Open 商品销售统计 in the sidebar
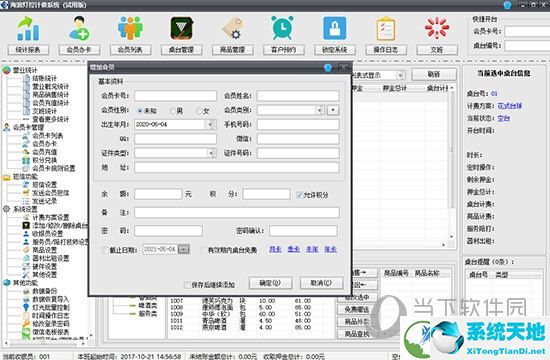550x360 pixels. tap(51, 94)
